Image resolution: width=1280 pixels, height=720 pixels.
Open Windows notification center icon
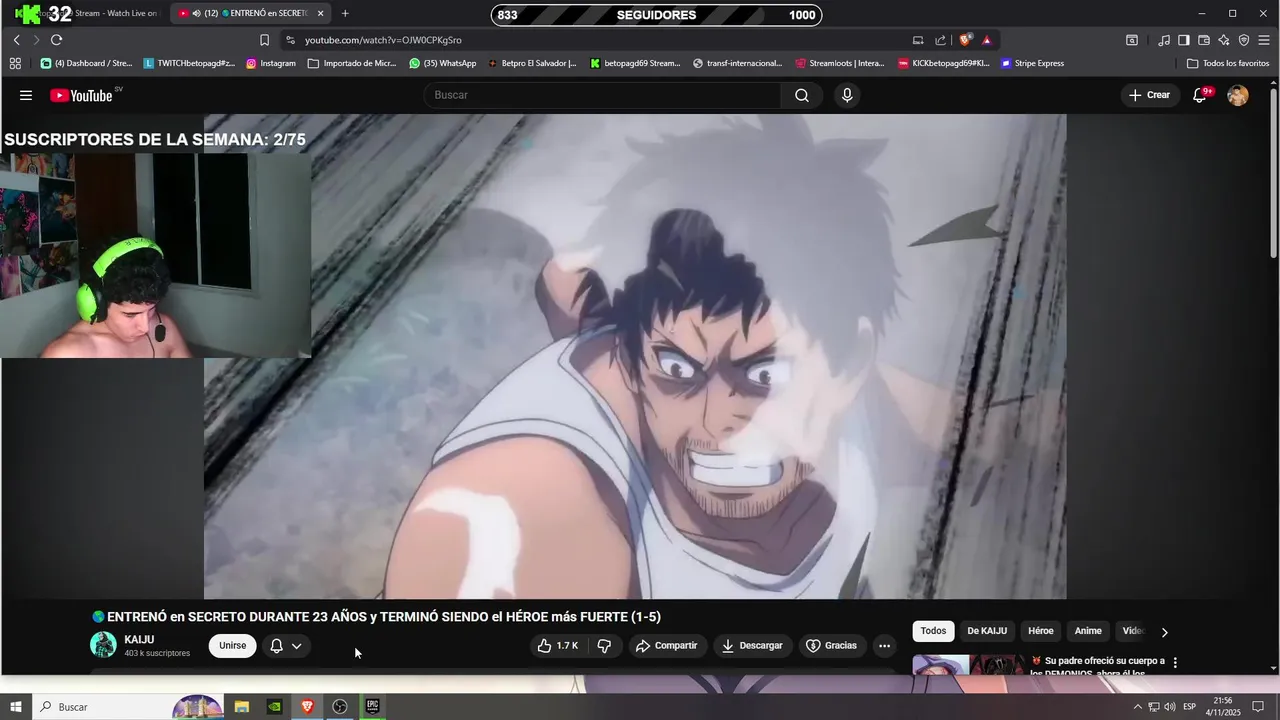click(1259, 707)
